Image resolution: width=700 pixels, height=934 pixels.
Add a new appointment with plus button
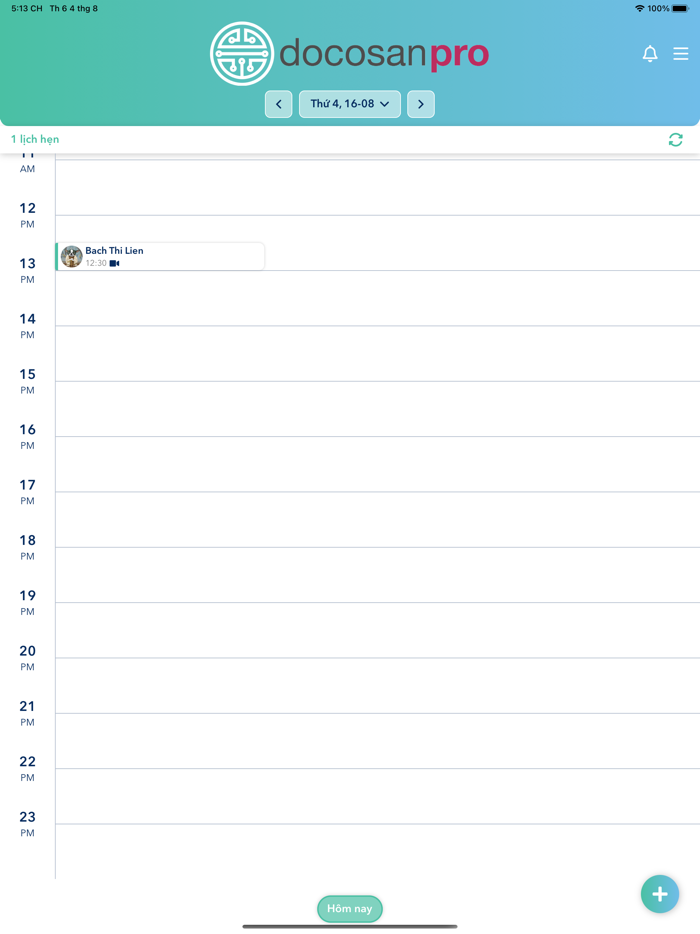[x=659, y=894]
